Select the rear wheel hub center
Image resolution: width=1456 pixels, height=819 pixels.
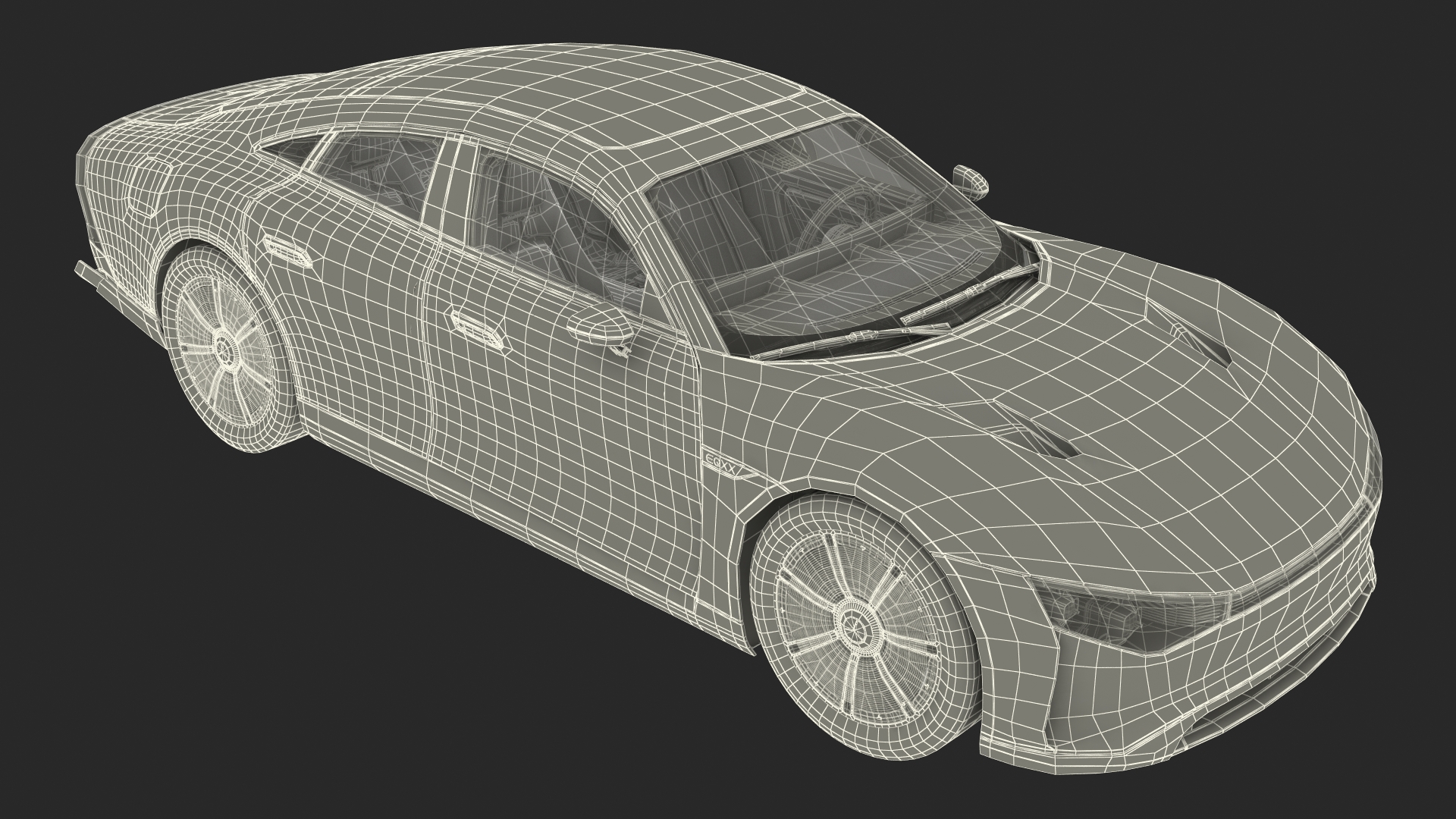(x=224, y=350)
